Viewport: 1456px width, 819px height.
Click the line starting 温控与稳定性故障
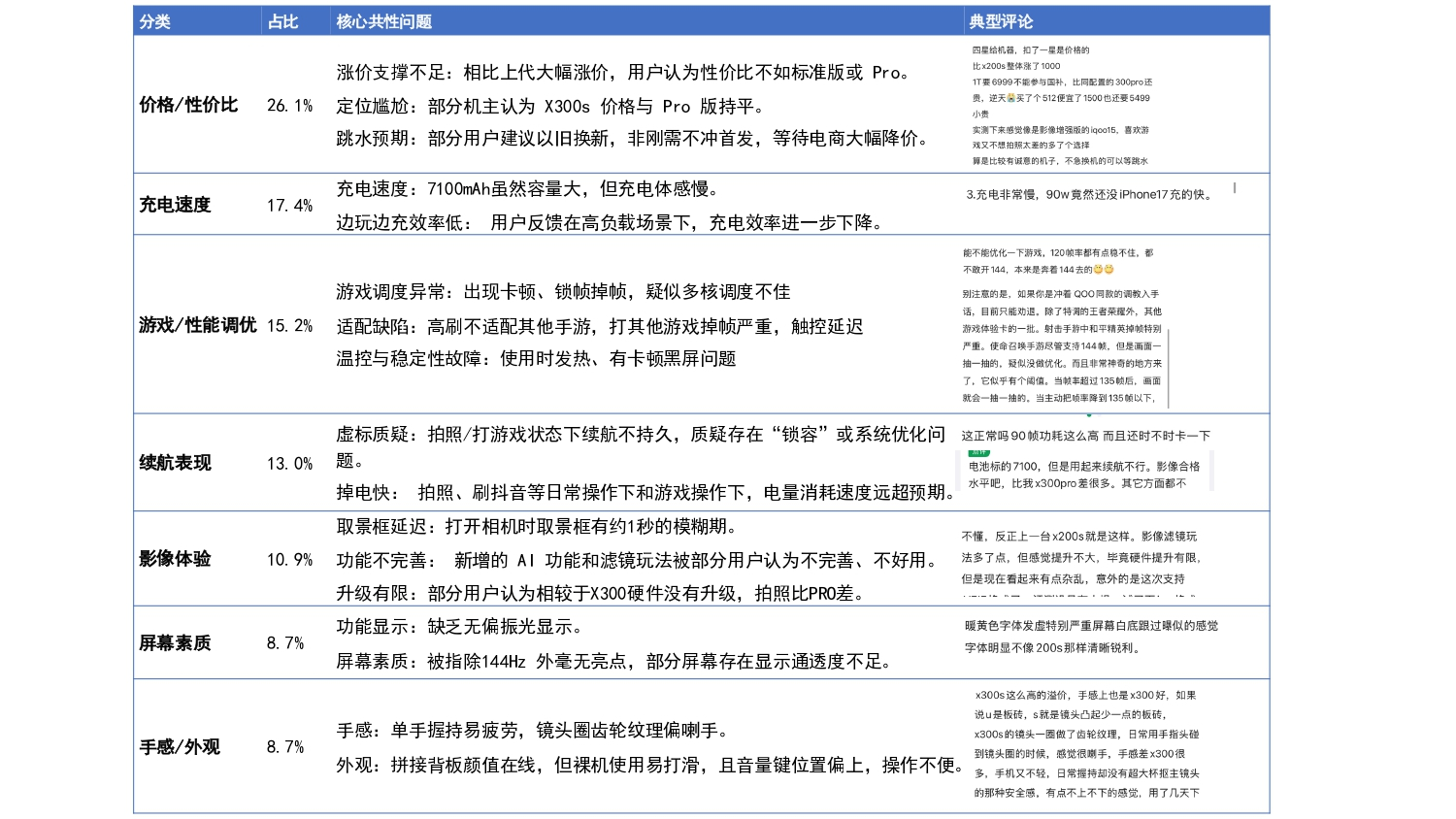click(536, 359)
